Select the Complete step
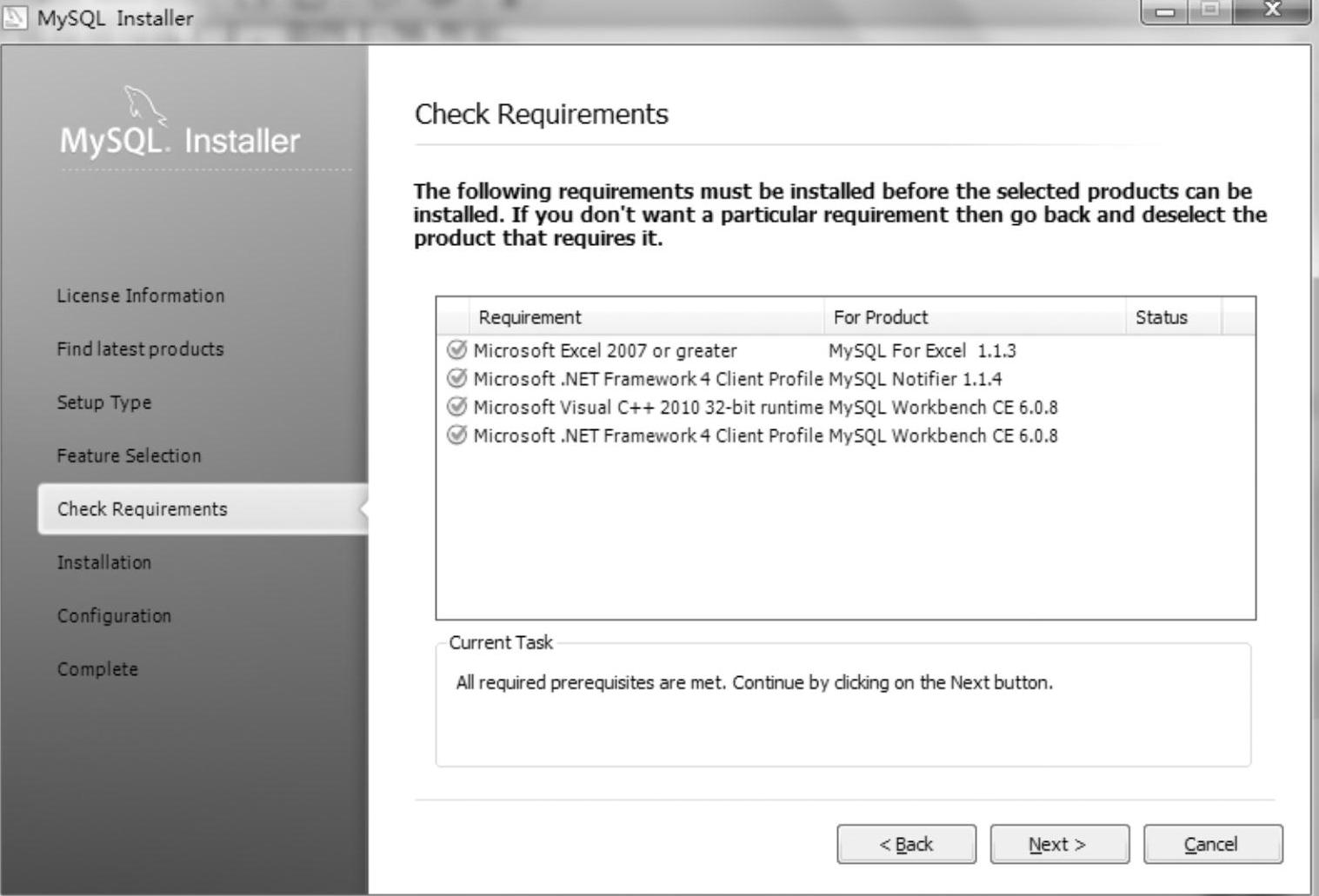 coord(97,669)
